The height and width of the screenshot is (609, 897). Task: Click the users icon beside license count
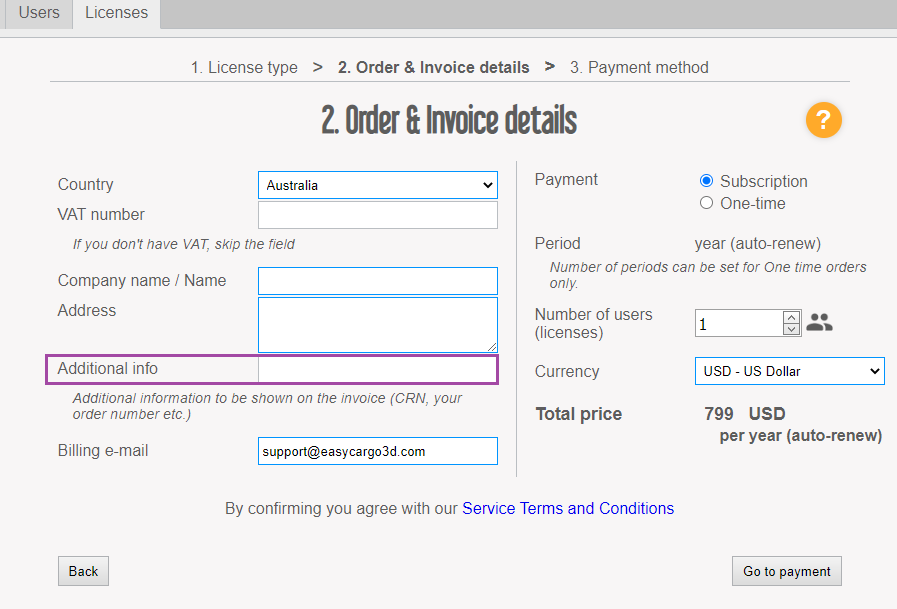pyautogui.click(x=819, y=323)
